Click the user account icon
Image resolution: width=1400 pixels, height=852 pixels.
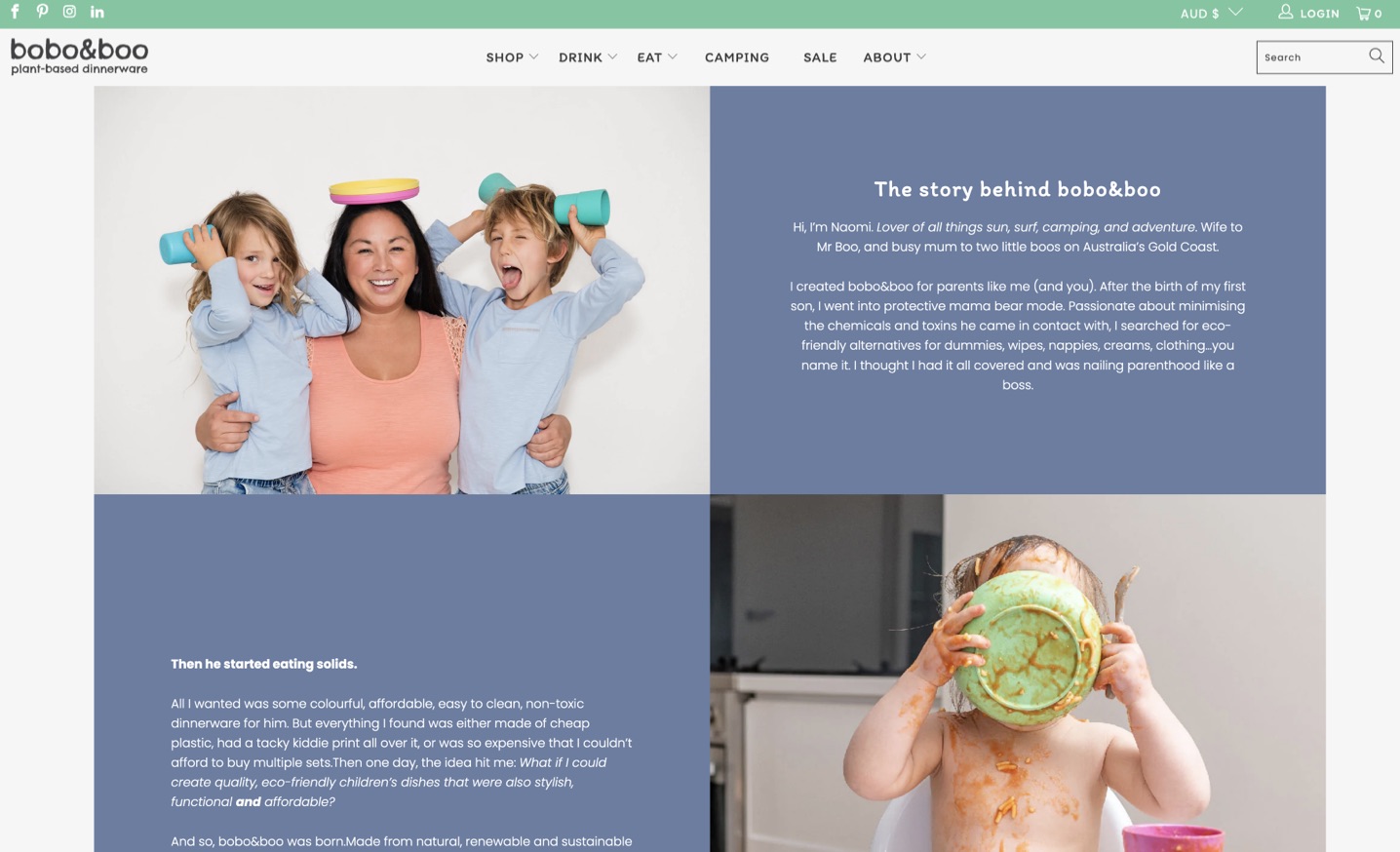click(x=1286, y=12)
